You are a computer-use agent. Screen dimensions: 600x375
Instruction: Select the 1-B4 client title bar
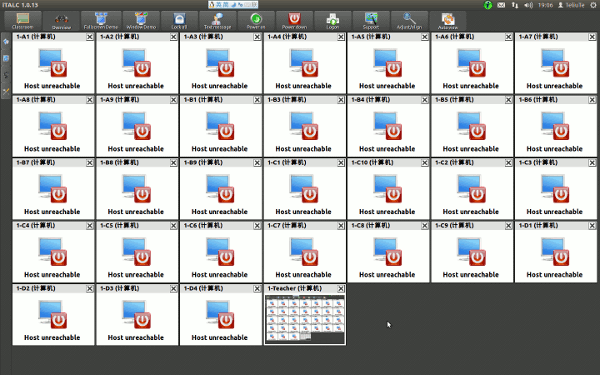(x=388, y=100)
